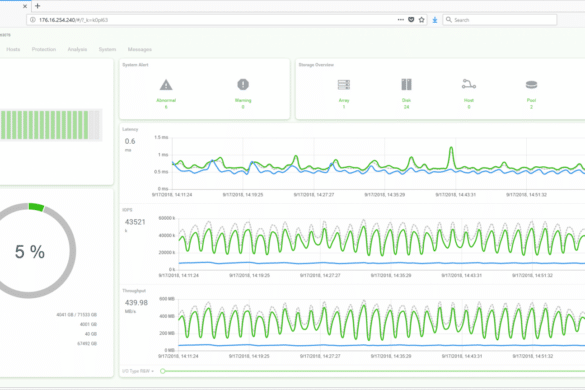The width and height of the screenshot is (585, 390).
Task: Open the Hosts menu
Action: (13, 49)
